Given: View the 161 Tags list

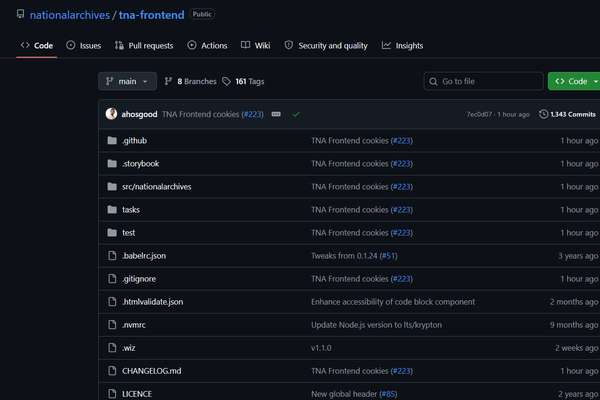Looking at the screenshot, I should pyautogui.click(x=243, y=81).
